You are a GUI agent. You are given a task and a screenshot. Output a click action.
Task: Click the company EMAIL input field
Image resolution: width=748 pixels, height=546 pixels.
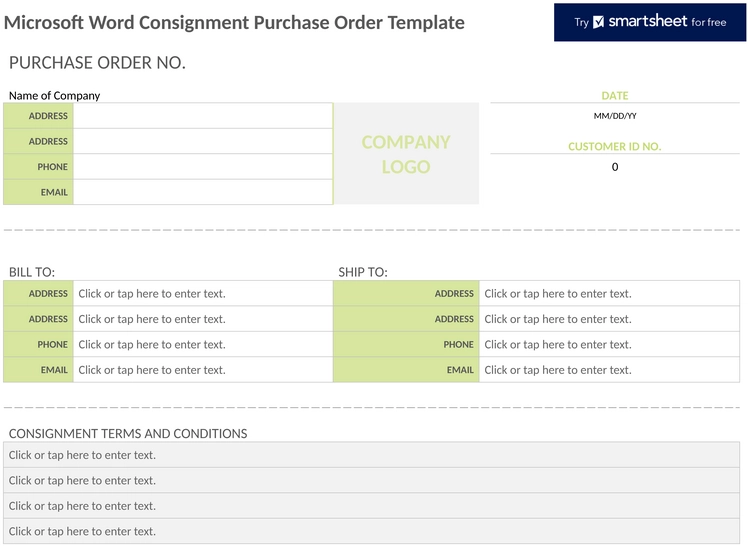pyautogui.click(x=203, y=192)
